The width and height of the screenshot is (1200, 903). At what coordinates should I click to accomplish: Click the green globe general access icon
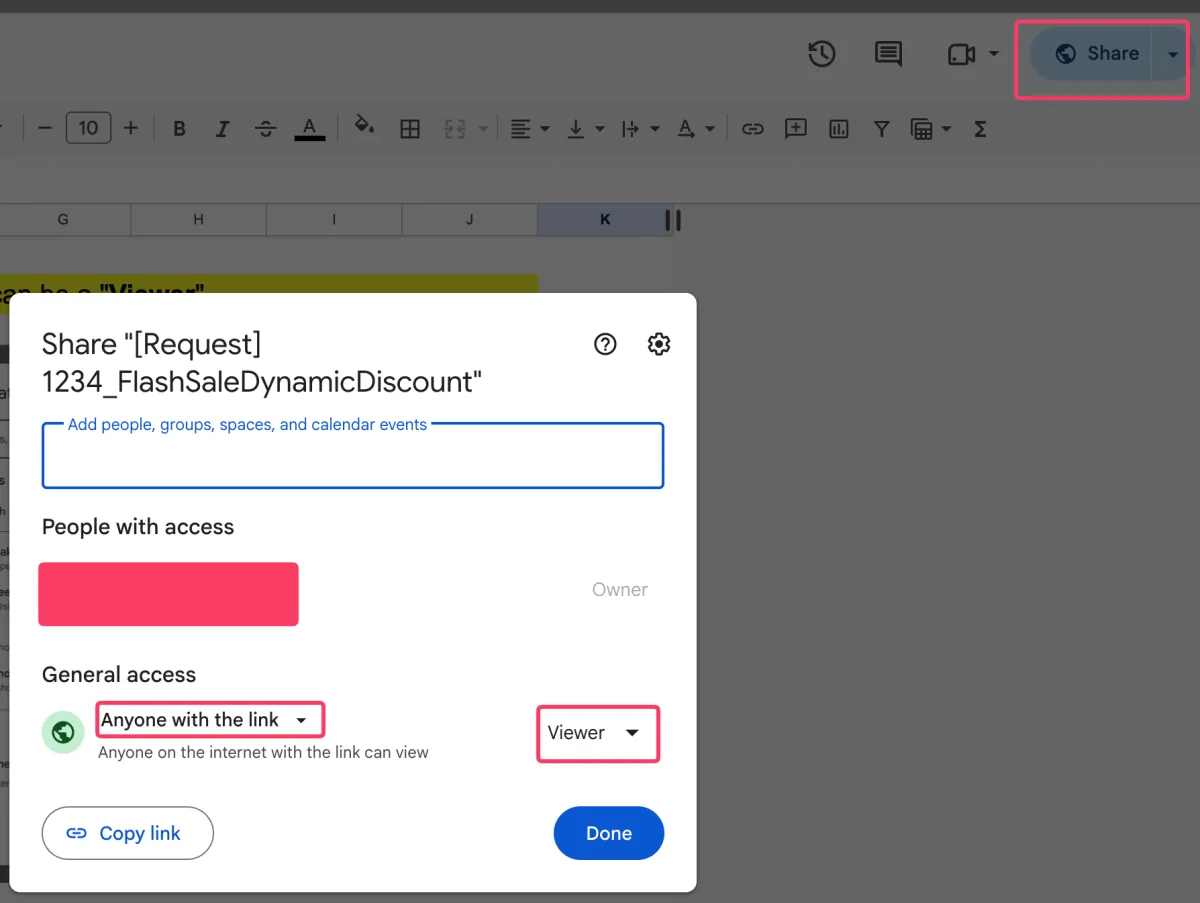(63, 733)
